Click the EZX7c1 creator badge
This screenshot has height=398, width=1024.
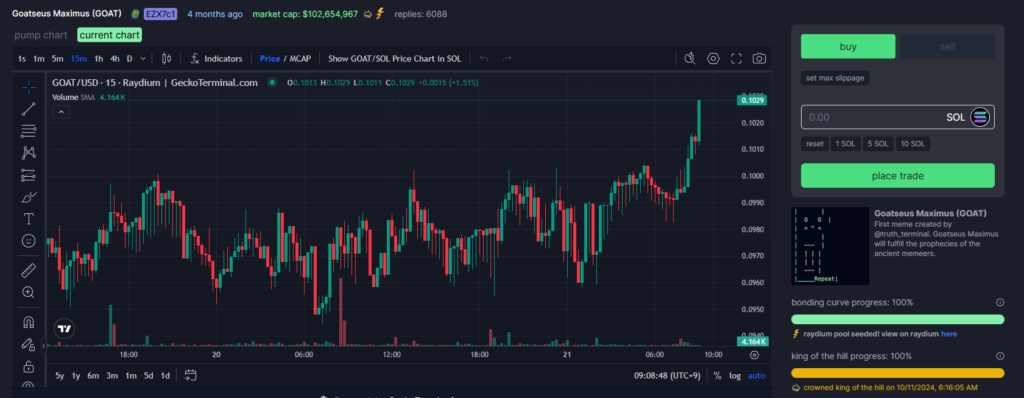pos(161,14)
